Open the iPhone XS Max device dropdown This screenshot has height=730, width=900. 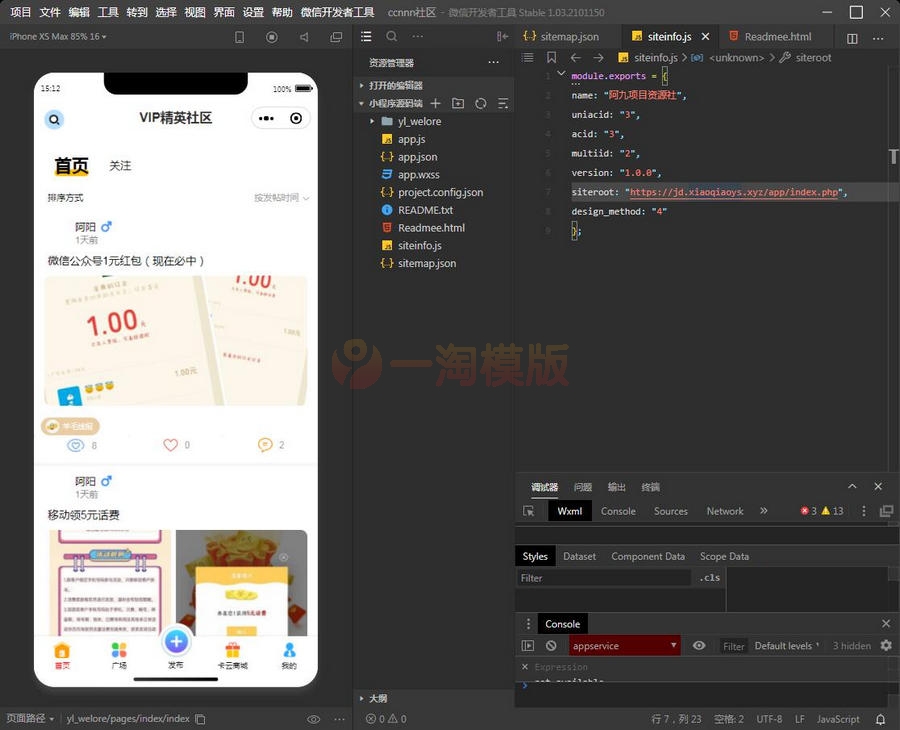57,36
